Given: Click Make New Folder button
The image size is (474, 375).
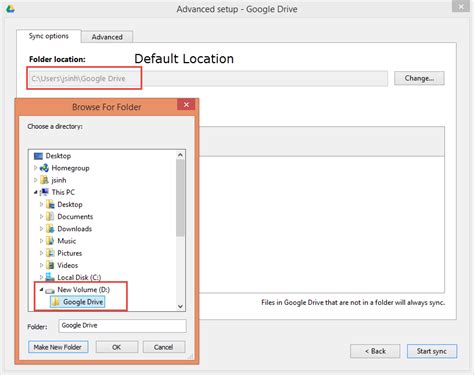Looking at the screenshot, I should click(x=58, y=347).
